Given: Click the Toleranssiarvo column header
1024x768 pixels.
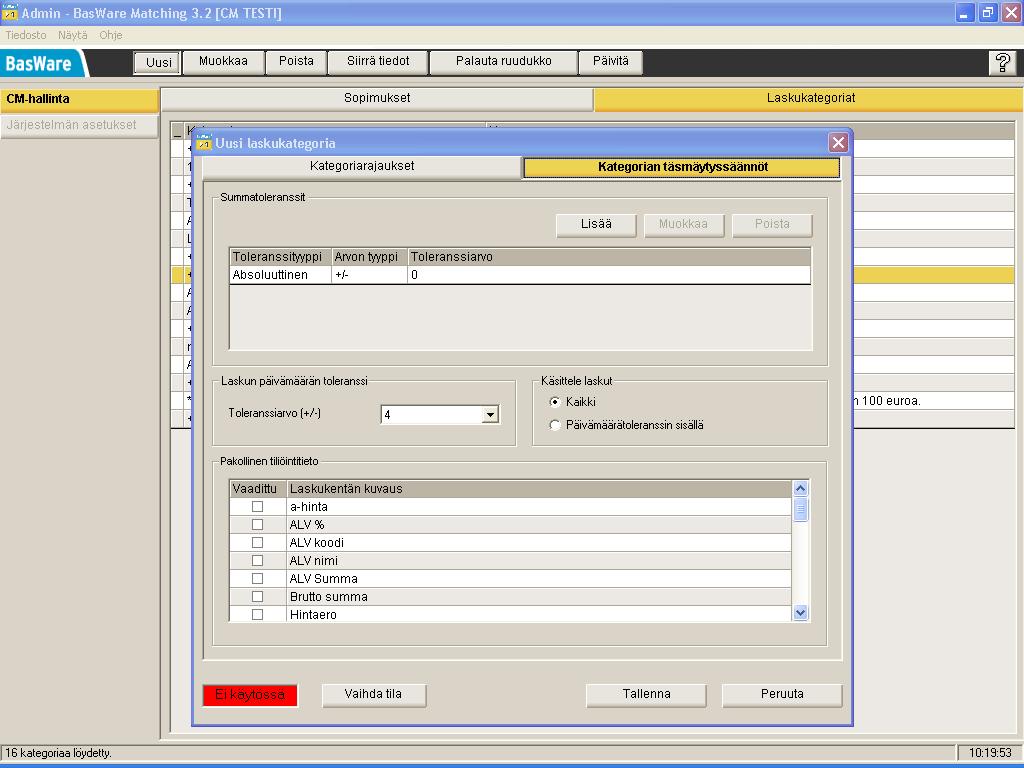Looking at the screenshot, I should tap(609, 257).
